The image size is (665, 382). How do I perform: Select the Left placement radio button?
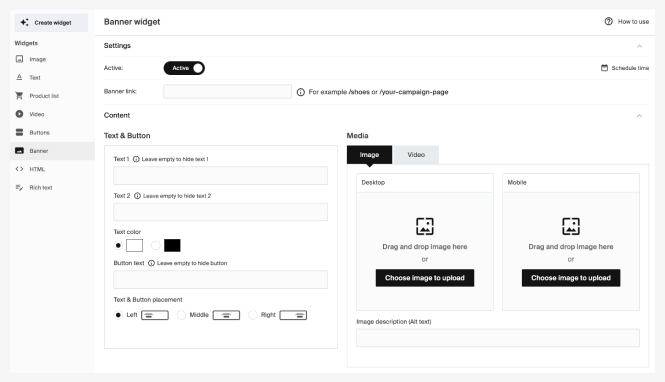click(118, 315)
